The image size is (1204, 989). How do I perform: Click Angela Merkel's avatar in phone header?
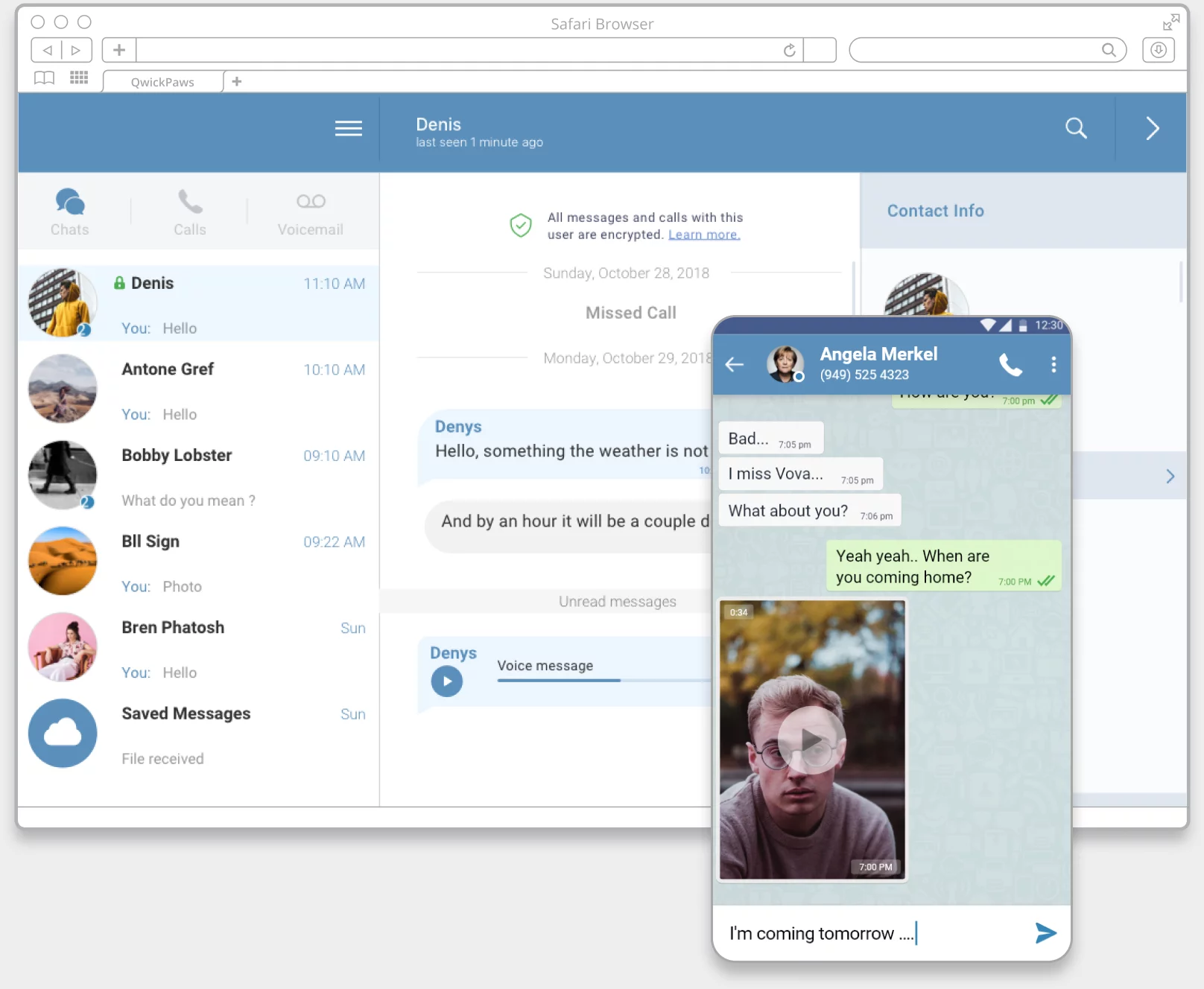[785, 364]
